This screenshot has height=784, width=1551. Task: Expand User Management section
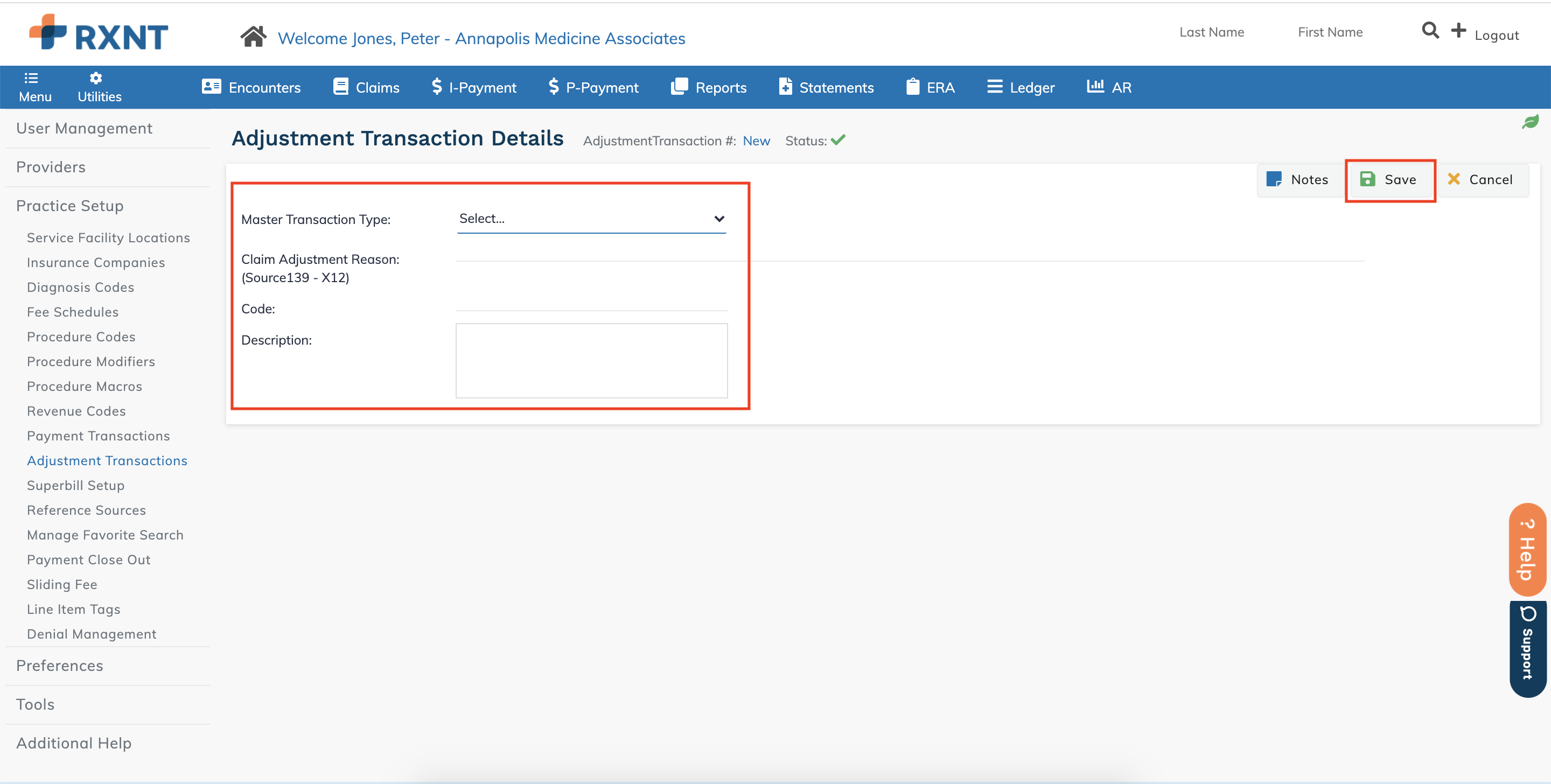[x=85, y=128]
